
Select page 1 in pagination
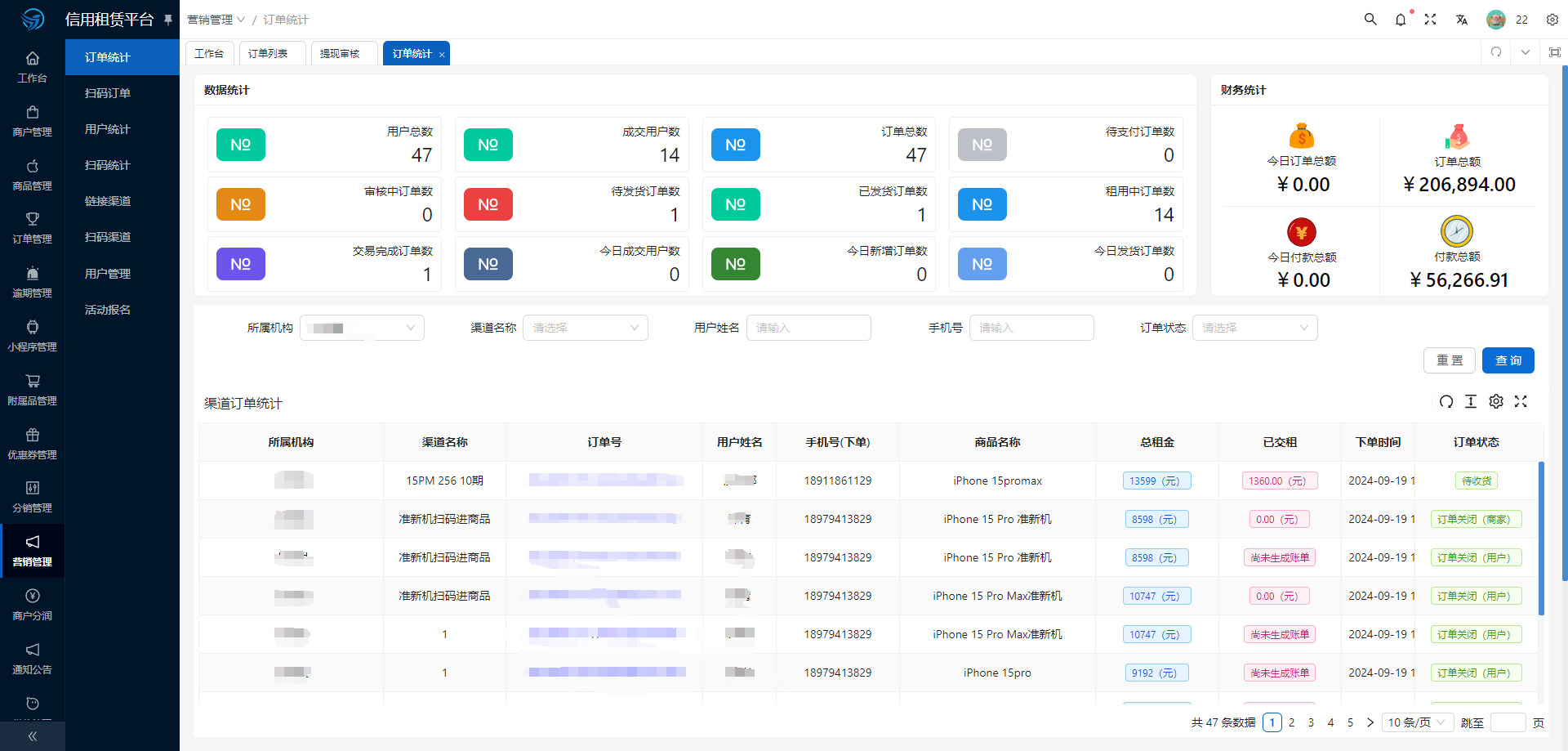coord(1272,722)
